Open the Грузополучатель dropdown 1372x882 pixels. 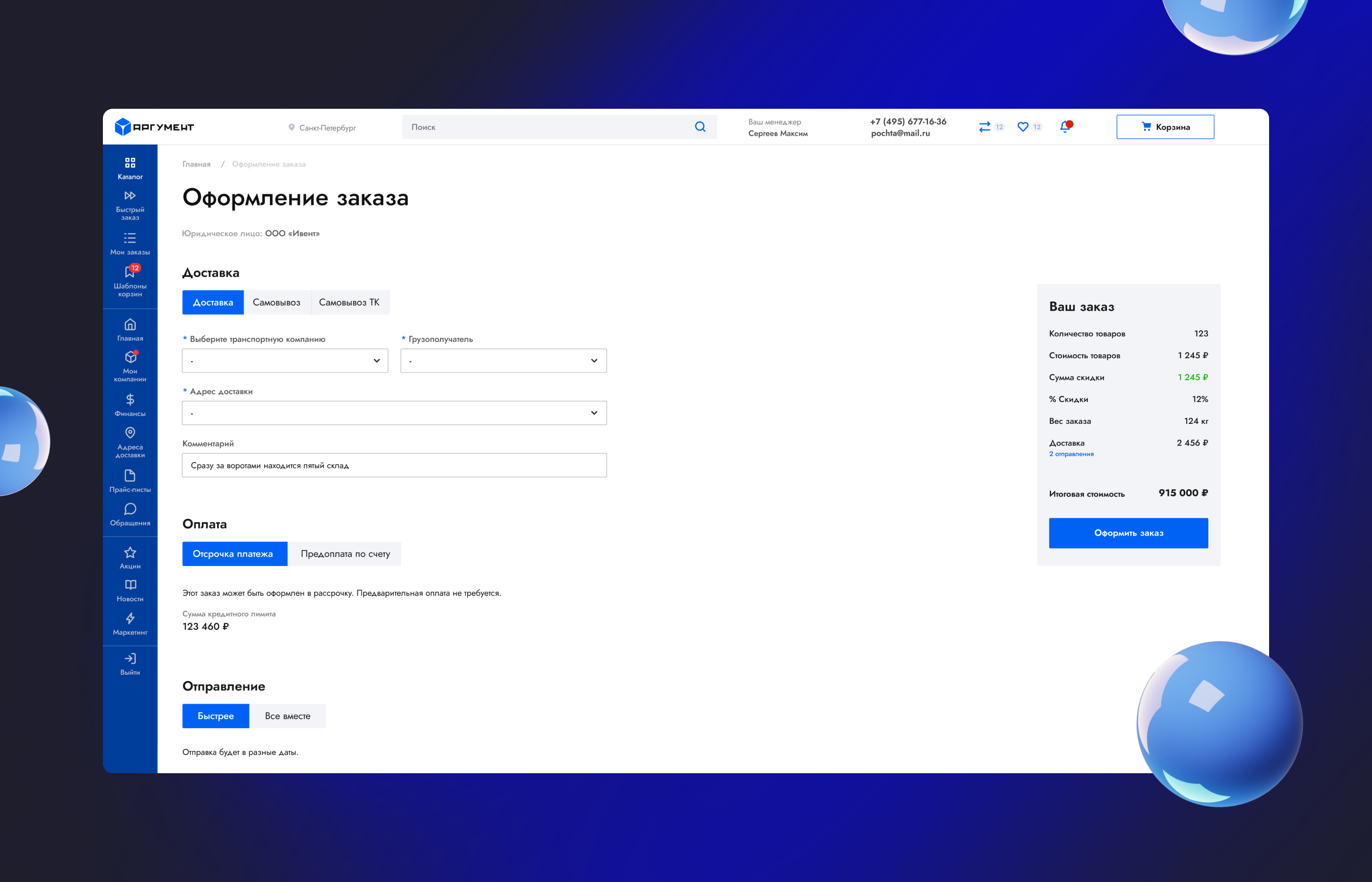pos(503,361)
